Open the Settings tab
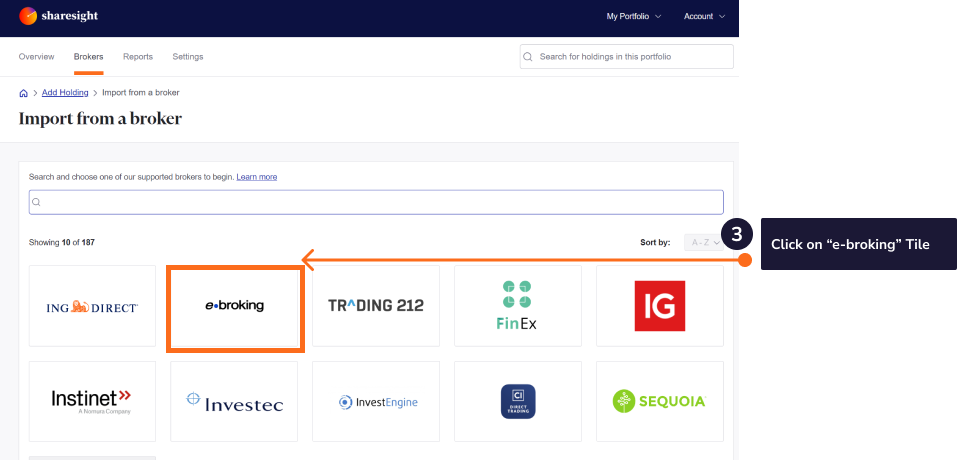Viewport: 957px width, 470px height. click(x=188, y=57)
